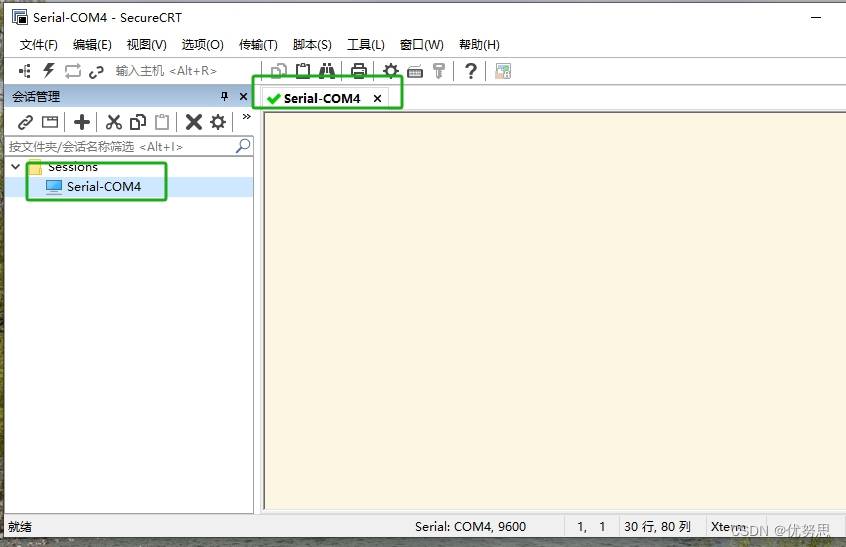Expand the session toolbar overflow chevron
Image resolution: width=846 pixels, height=547 pixels.
247,117
